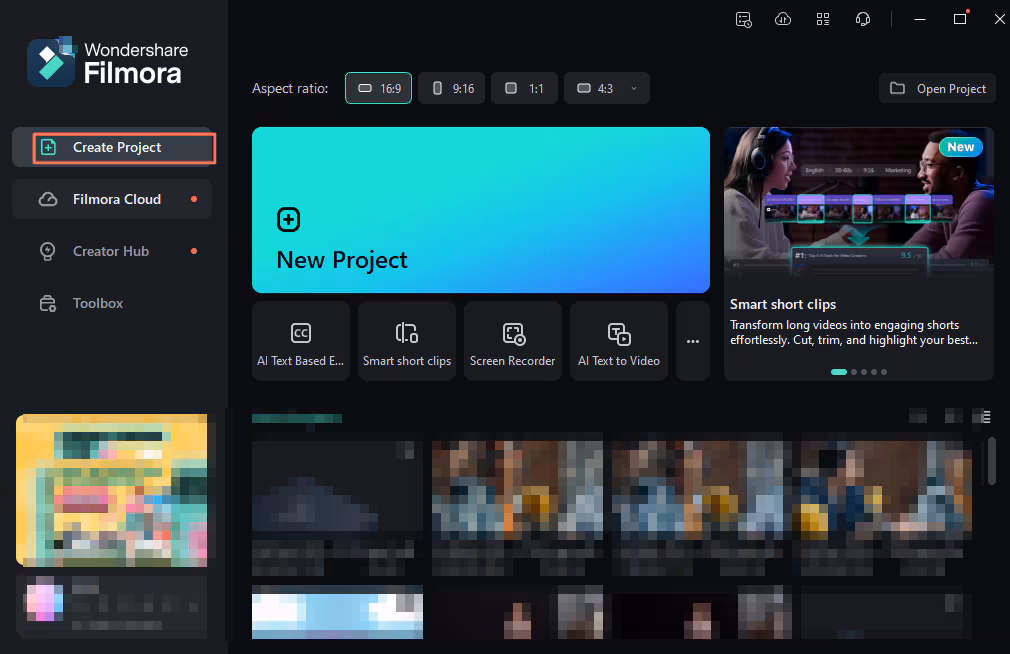The height and width of the screenshot is (654, 1010).
Task: Click the plus icon on New Project card
Action: pyautogui.click(x=289, y=220)
